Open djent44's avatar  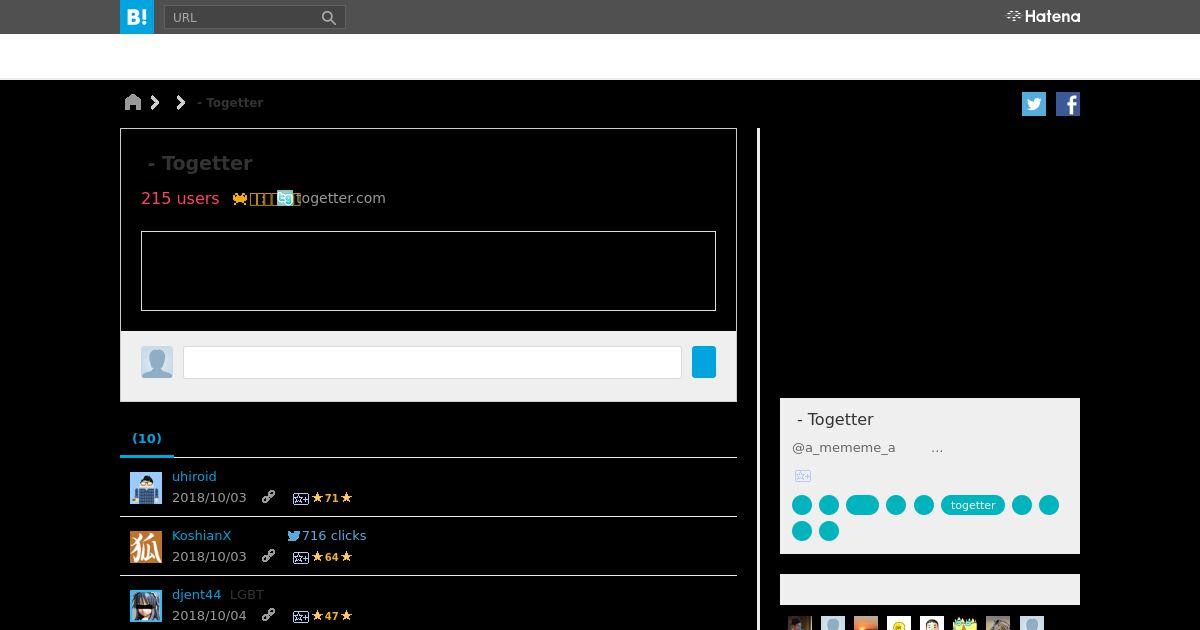146,606
